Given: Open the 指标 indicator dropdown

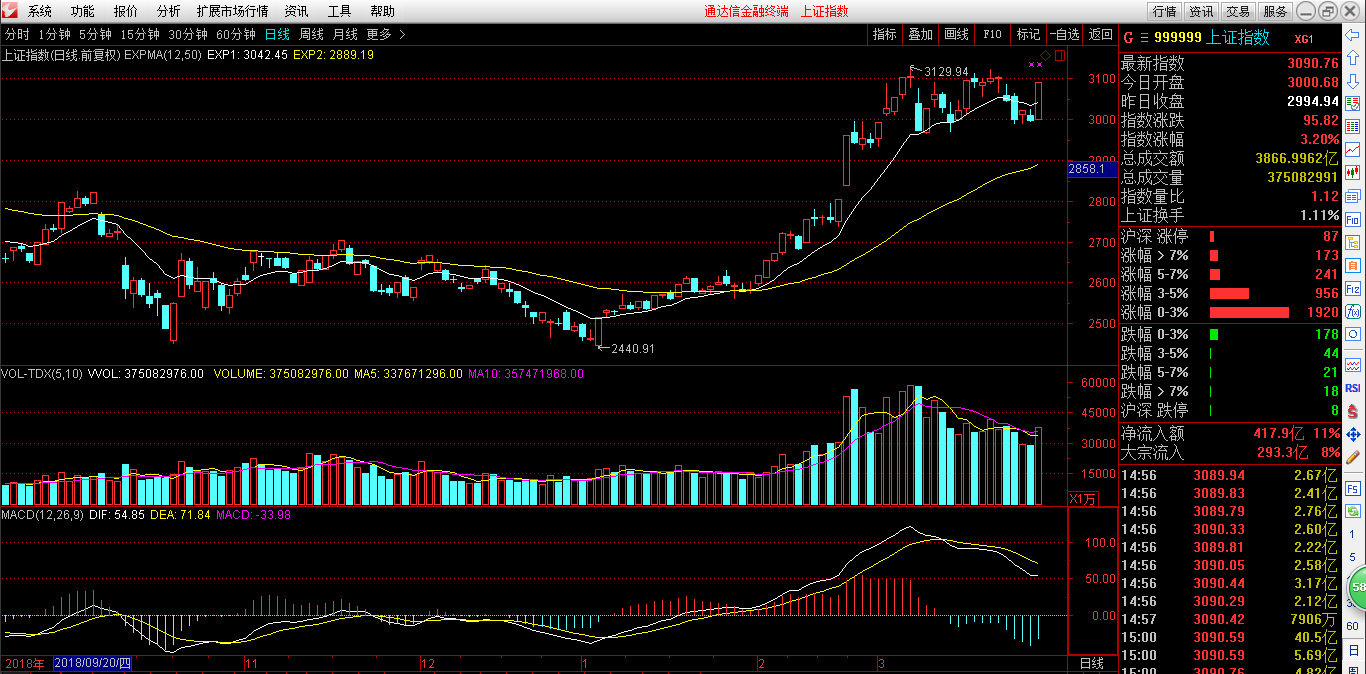Looking at the screenshot, I should tap(884, 34).
